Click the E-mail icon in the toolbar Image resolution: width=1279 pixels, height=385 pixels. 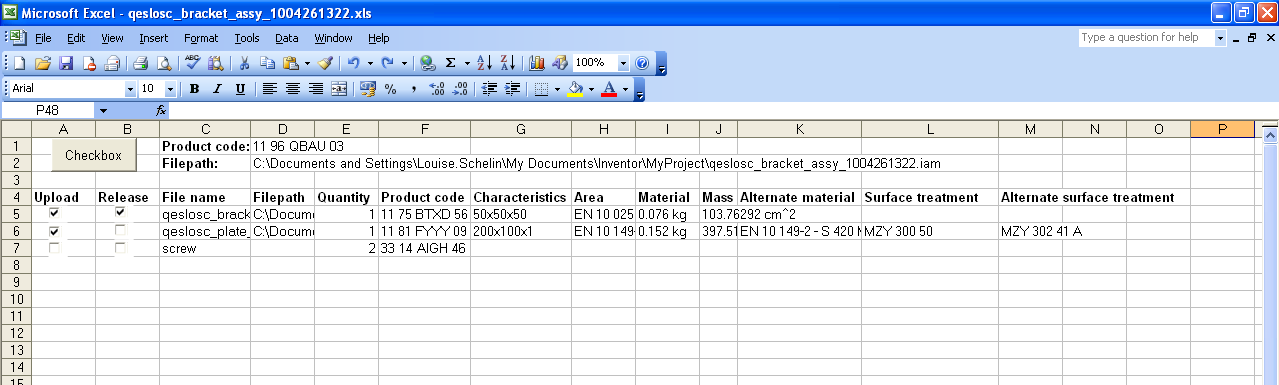coord(112,63)
